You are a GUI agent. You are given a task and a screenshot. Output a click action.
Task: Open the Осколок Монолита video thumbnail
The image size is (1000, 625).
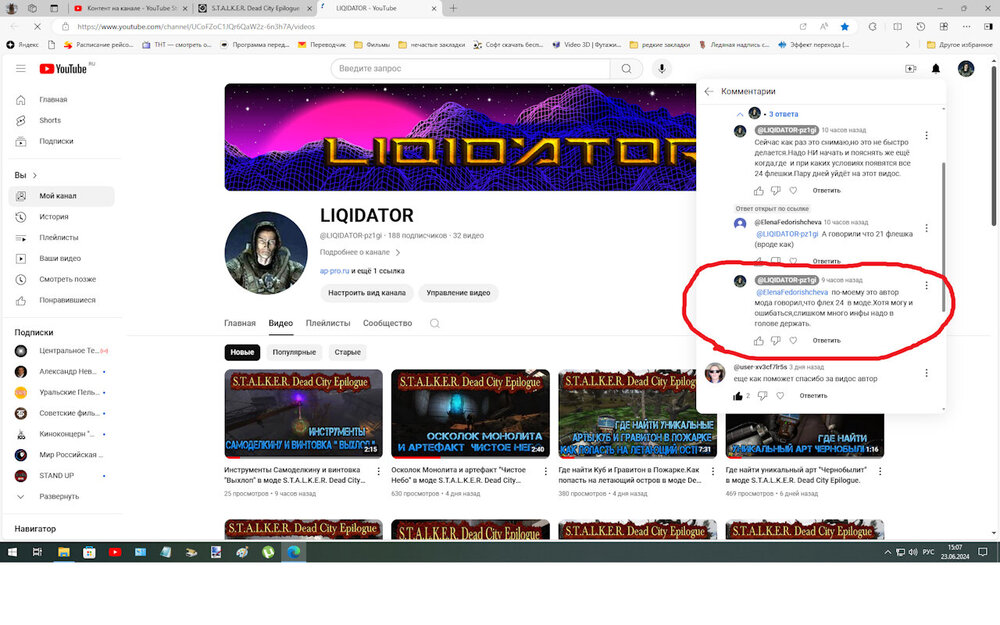click(x=470, y=414)
